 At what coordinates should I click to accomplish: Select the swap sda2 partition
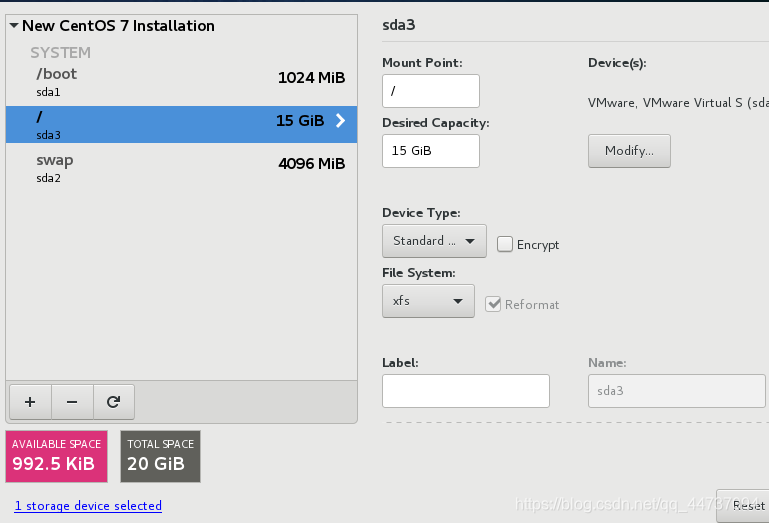point(181,168)
